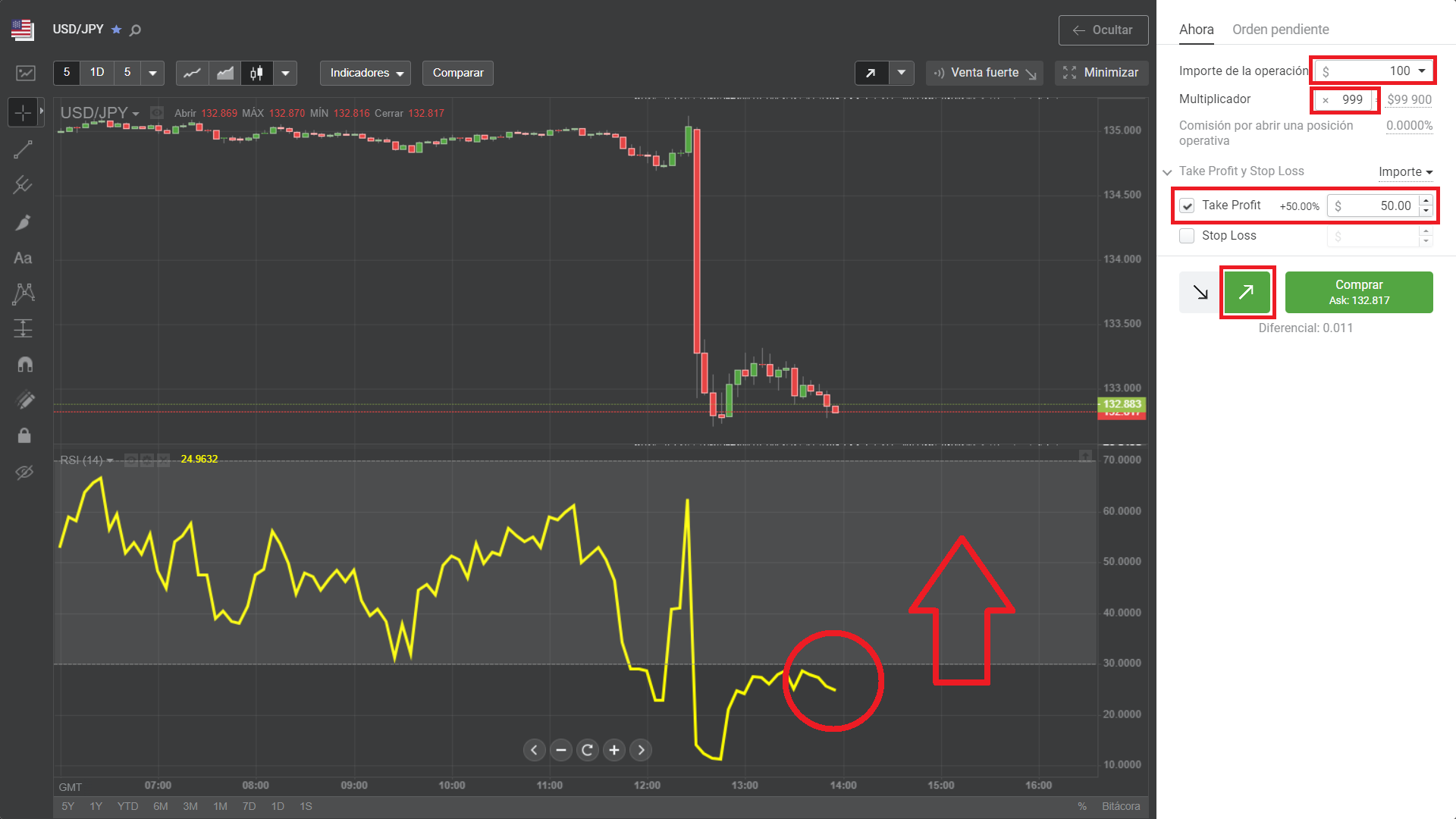The image size is (1456, 819).
Task: Click the lock drawings icon
Action: pyautogui.click(x=24, y=435)
